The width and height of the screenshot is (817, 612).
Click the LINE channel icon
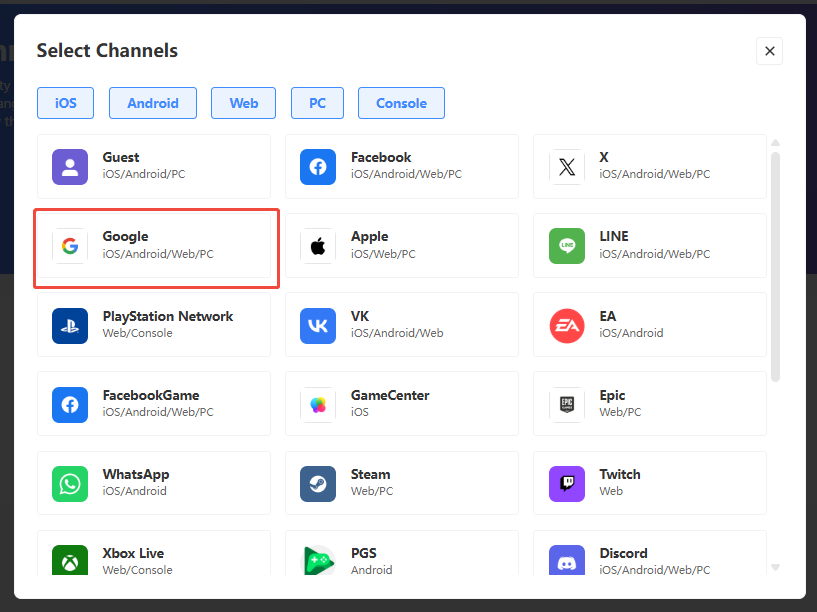[x=567, y=246]
